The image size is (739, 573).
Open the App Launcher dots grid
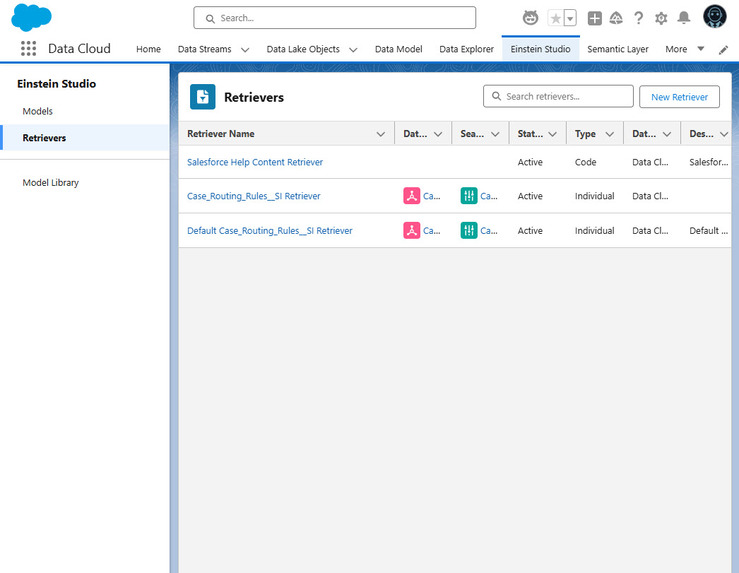(x=28, y=49)
